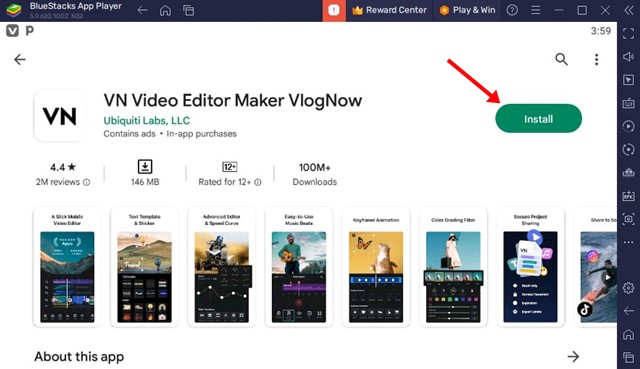Open BlueStacks multi-instance windows icon

coord(189,10)
